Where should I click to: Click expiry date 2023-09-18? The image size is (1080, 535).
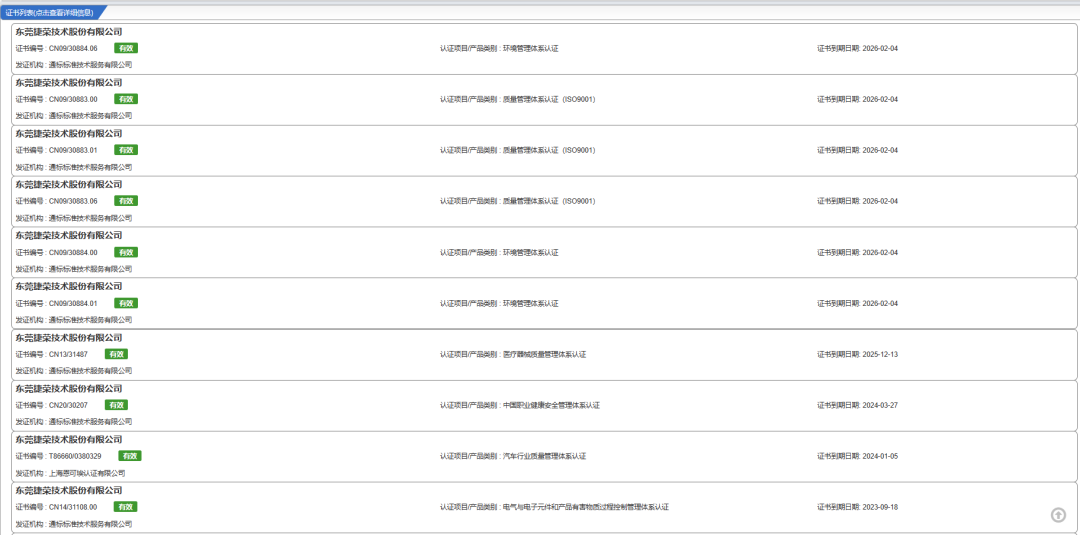pyautogui.click(x=880, y=507)
